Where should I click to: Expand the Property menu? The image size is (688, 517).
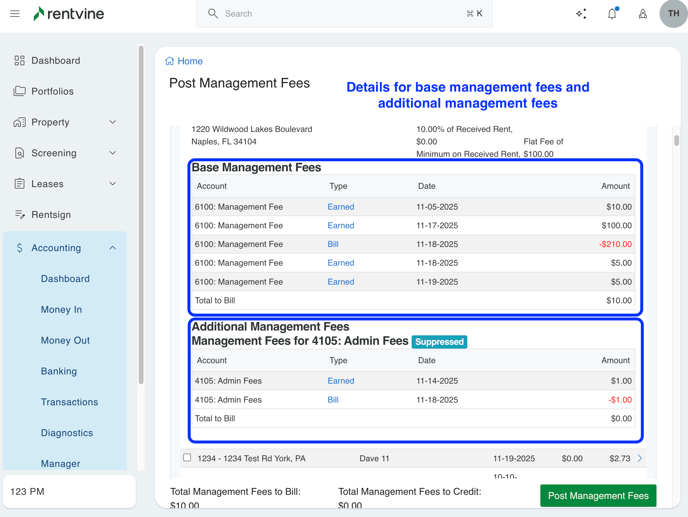pyautogui.click(x=112, y=122)
